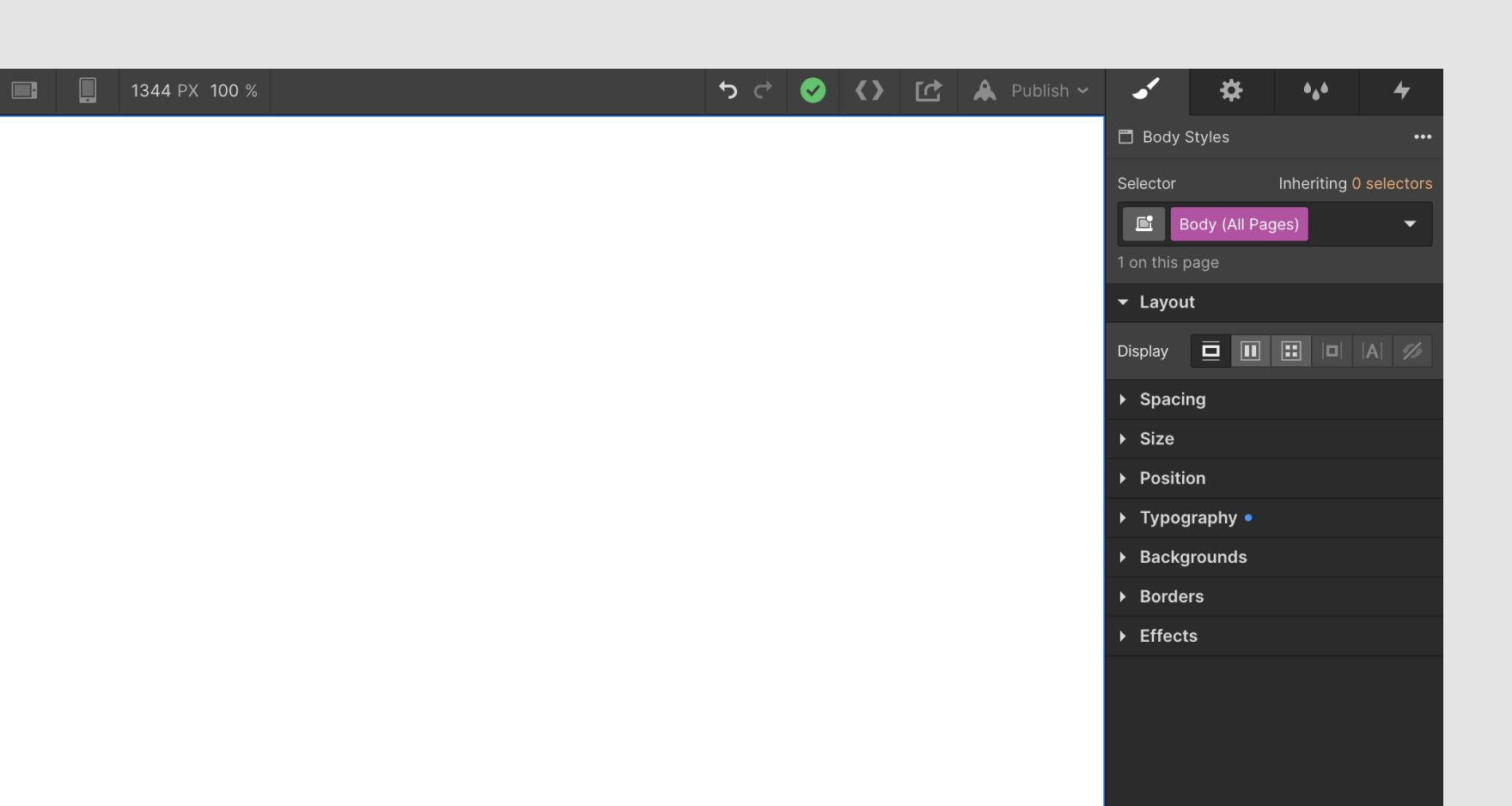The image size is (1512, 806).
Task: Click the Undo arrow icon
Action: [727, 90]
